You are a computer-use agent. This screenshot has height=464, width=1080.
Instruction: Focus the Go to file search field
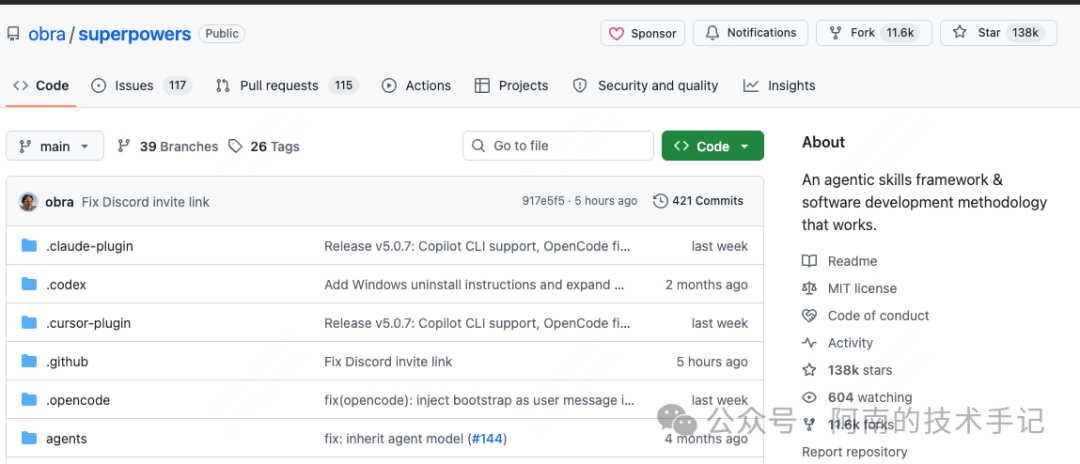pos(558,146)
